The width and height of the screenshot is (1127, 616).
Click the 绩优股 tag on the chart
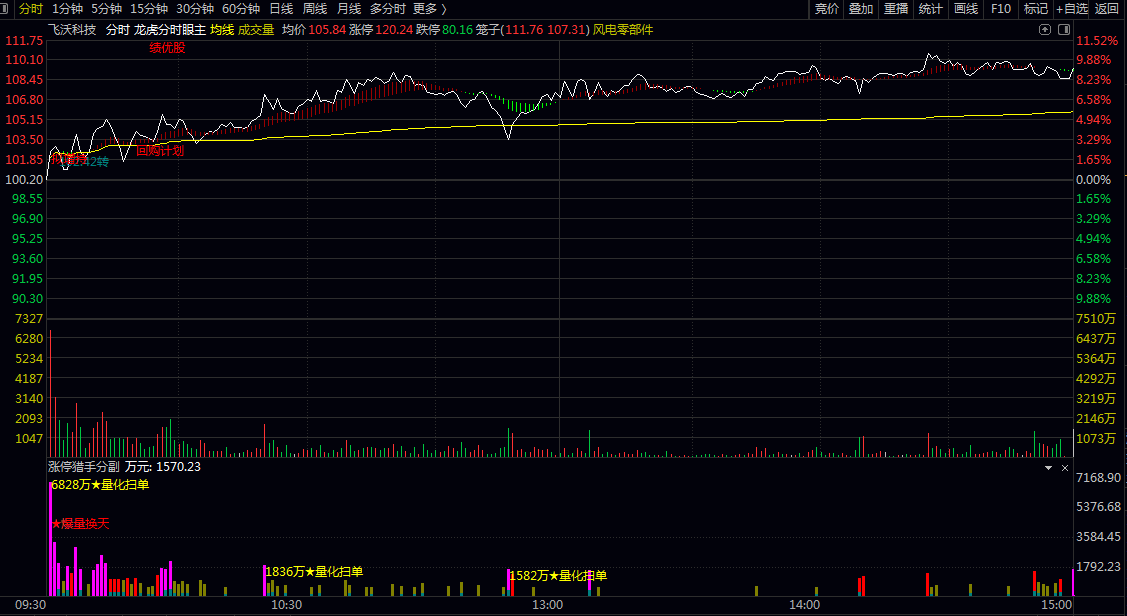click(167, 47)
